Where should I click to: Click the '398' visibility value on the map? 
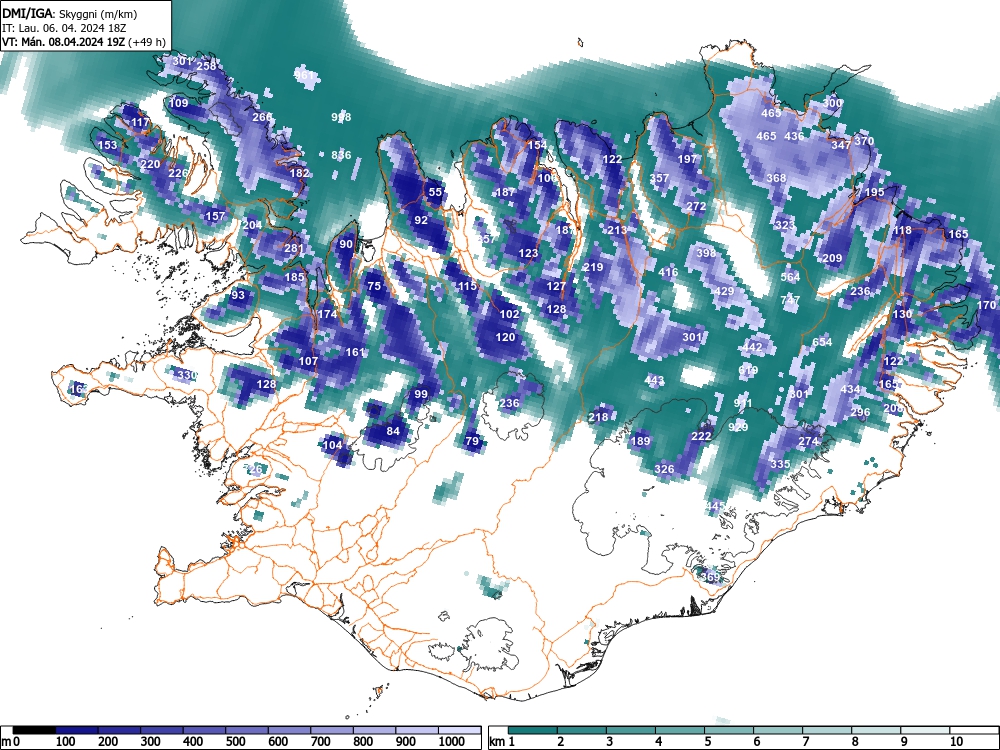point(705,253)
